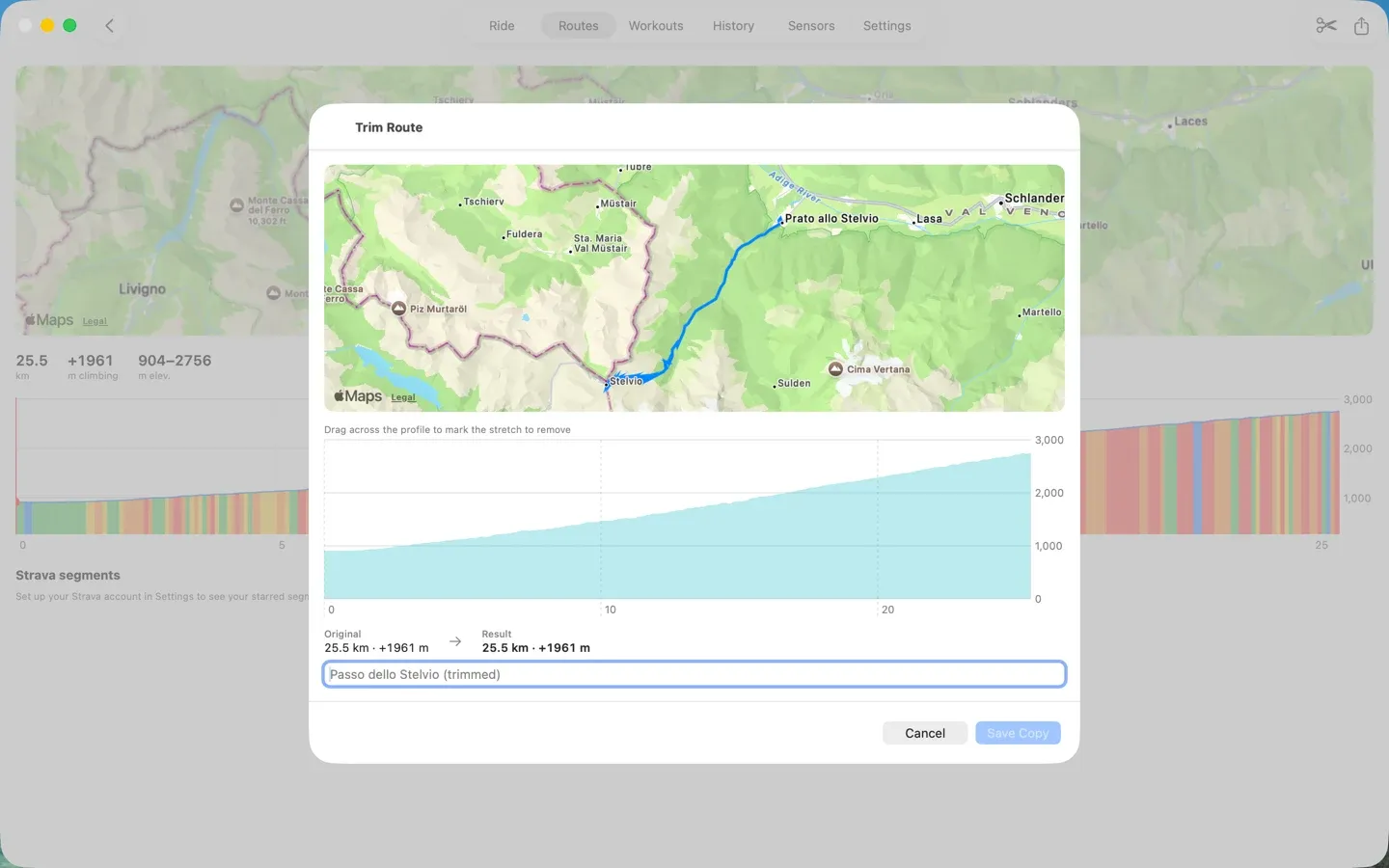
Task: Click the +1961 m climbing stat
Action: tap(92, 366)
